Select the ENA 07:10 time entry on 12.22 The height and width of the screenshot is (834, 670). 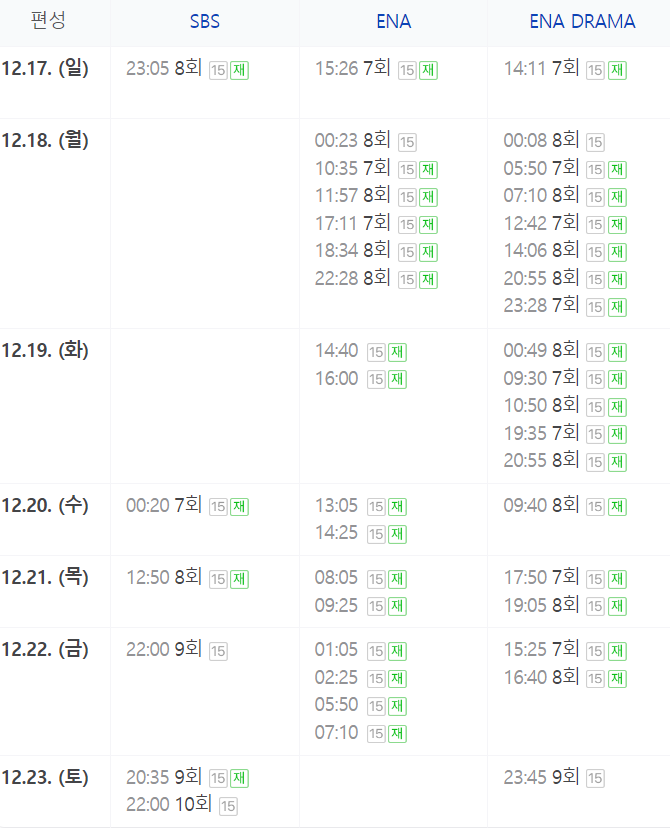337,732
